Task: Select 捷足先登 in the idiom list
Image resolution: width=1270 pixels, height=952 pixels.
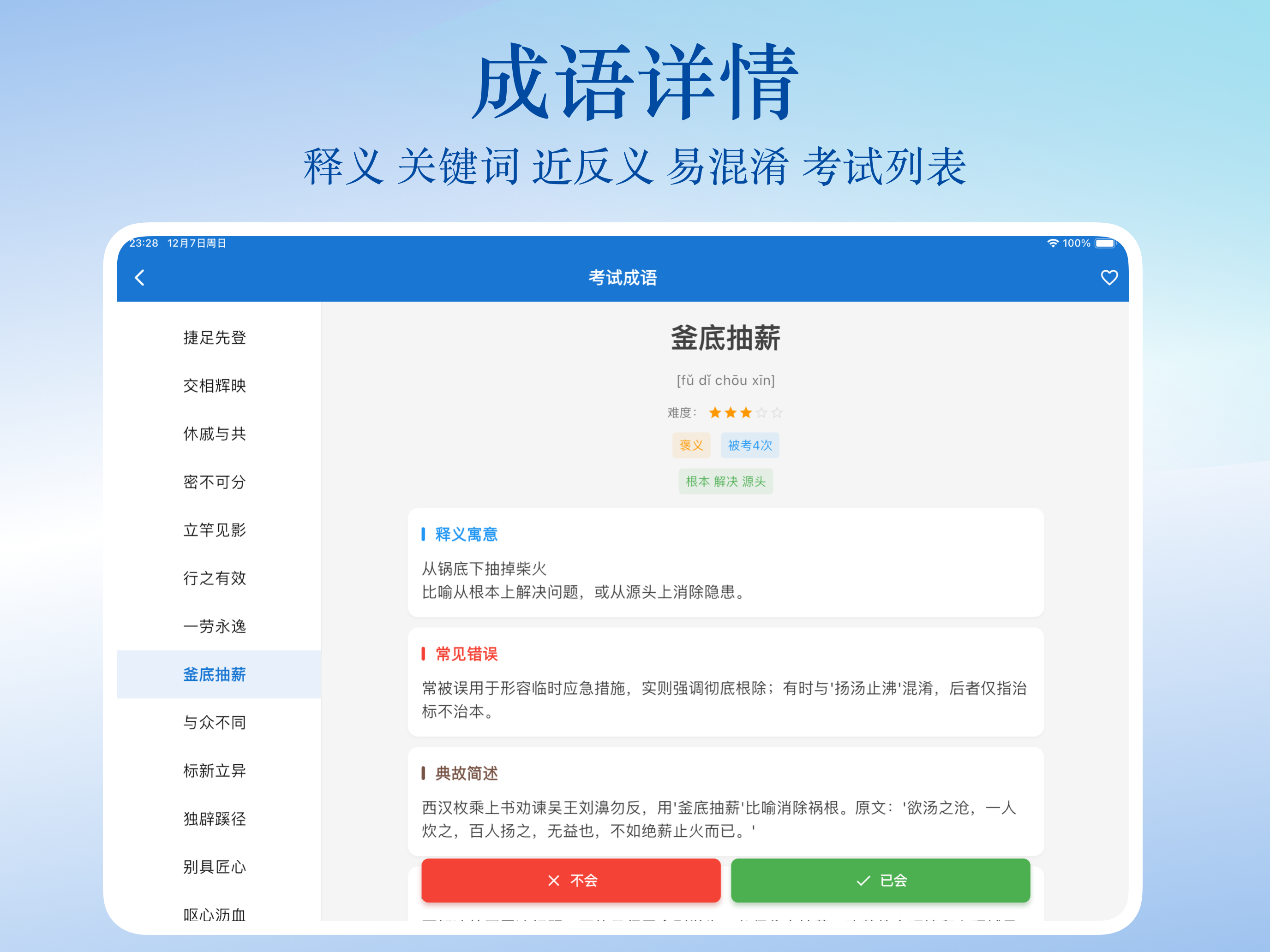Action: click(218, 338)
